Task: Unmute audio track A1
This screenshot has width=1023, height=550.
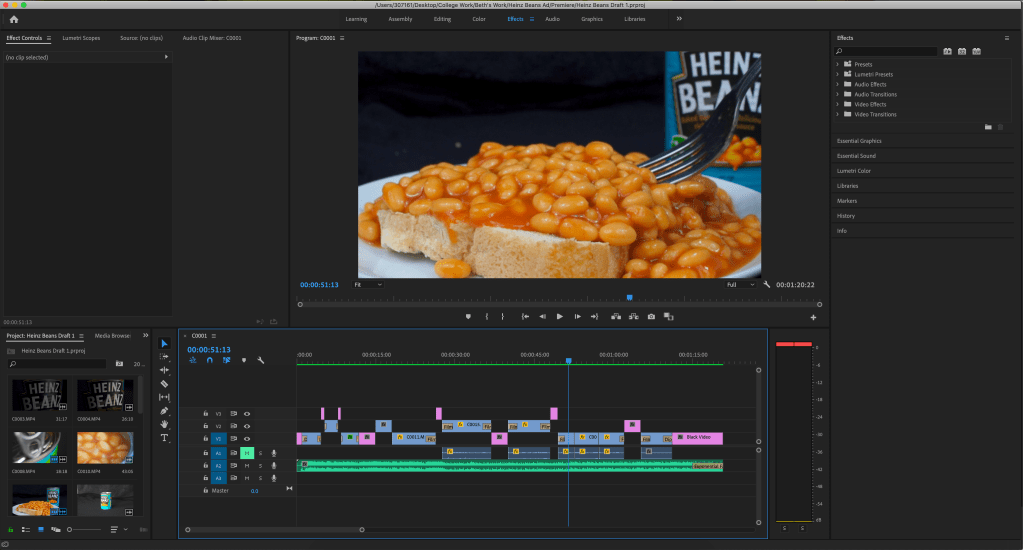Action: coord(247,453)
